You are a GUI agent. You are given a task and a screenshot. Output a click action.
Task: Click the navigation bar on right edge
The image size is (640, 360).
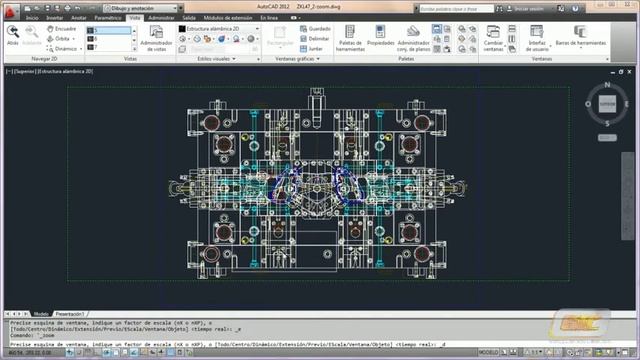627,196
